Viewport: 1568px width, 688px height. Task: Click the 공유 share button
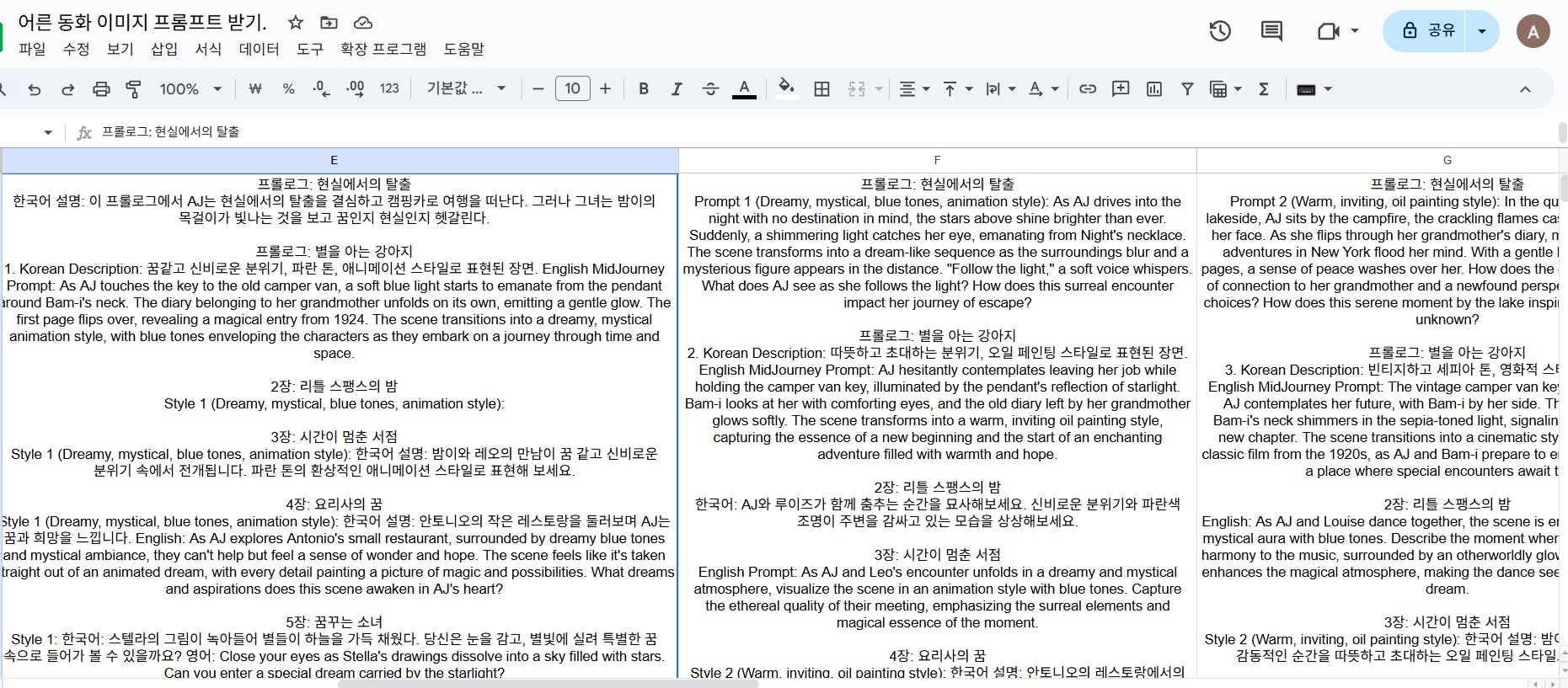click(x=1425, y=31)
